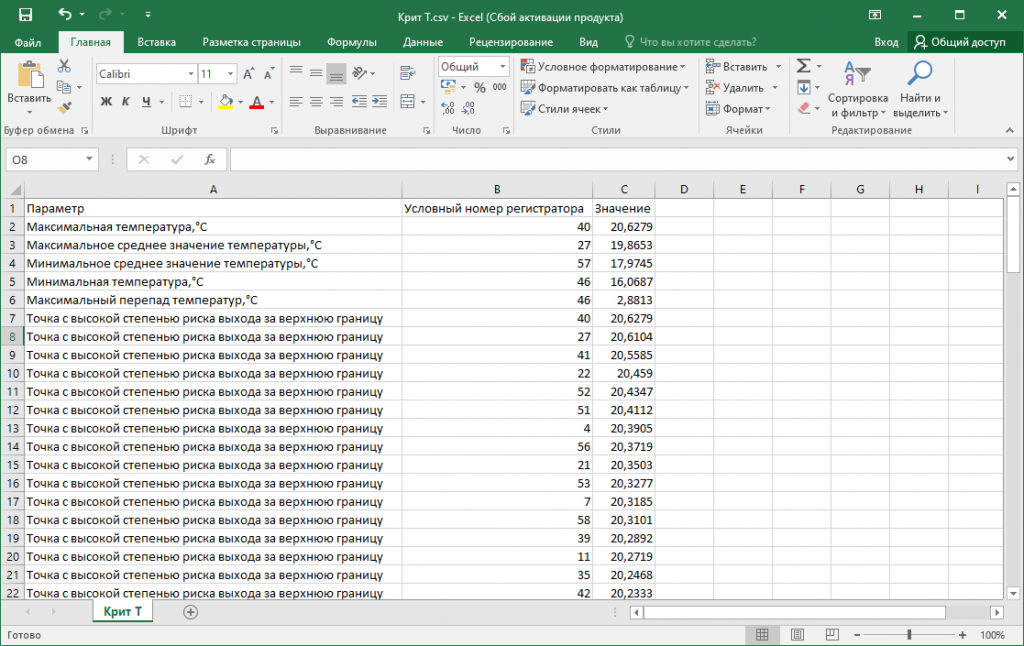Switch to the Разметка страницы tab
Viewport: 1024px width, 646px height.
click(x=251, y=42)
